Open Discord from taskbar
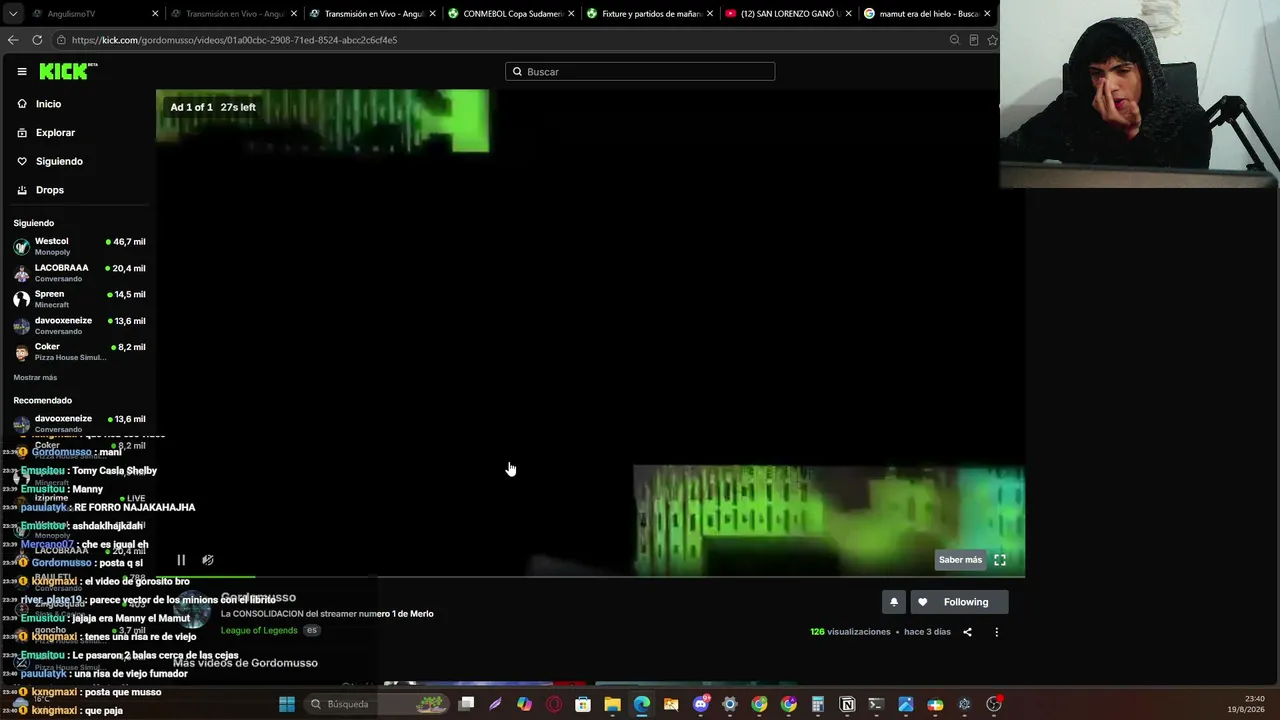Screen dimensions: 1280x720 (700, 704)
